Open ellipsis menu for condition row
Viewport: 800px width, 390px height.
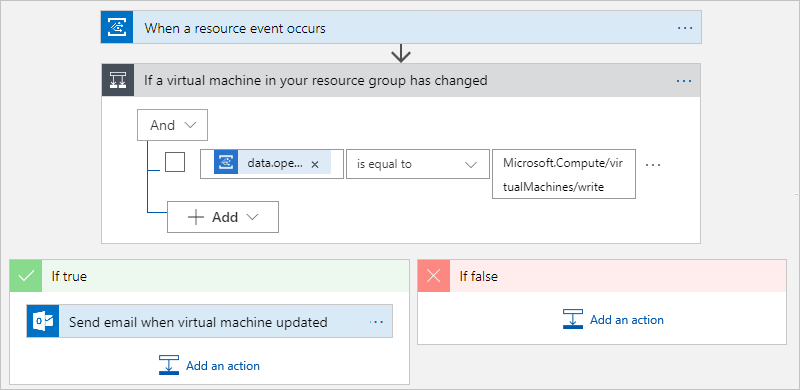click(653, 164)
